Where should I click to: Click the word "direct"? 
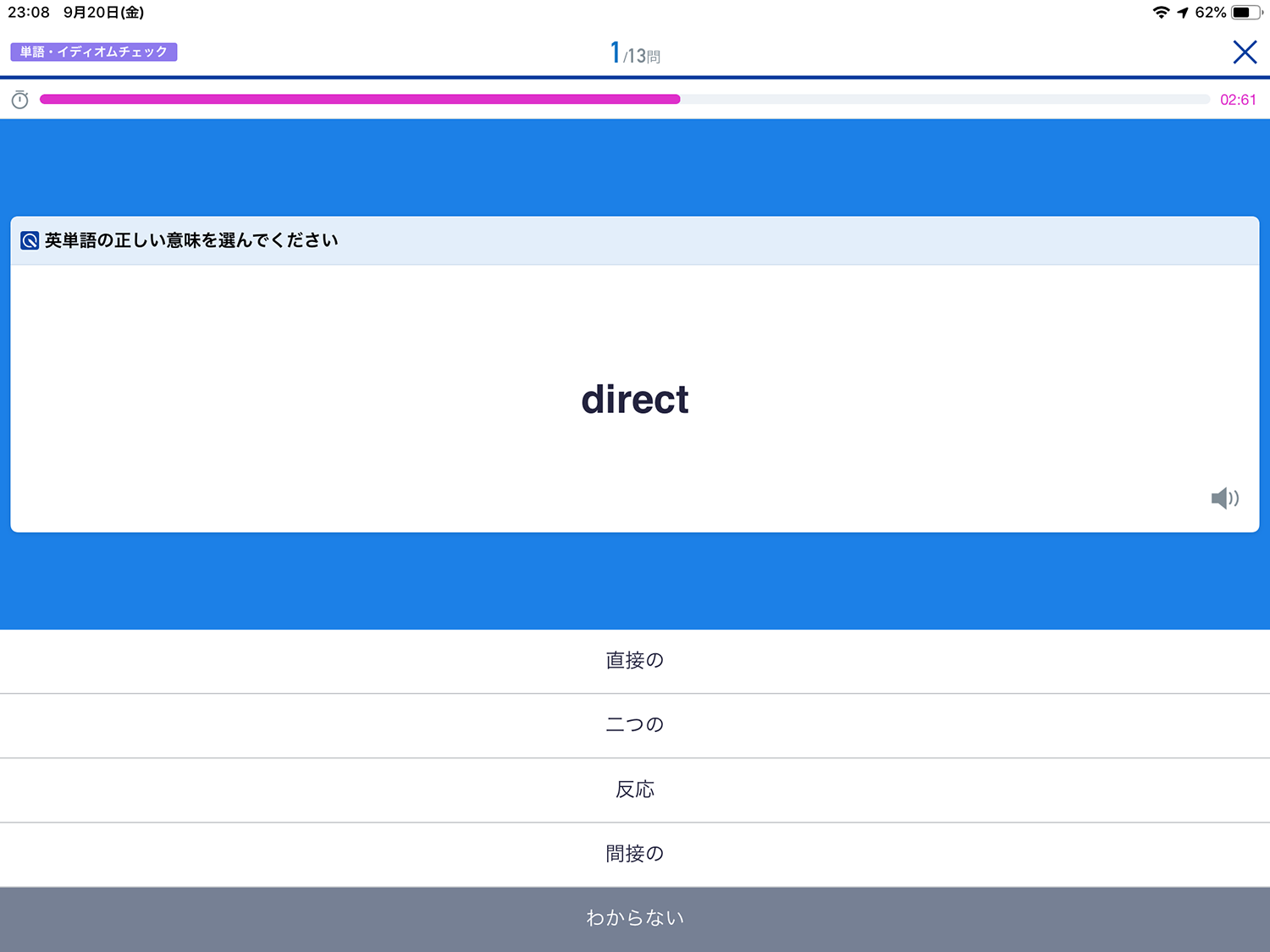635,399
